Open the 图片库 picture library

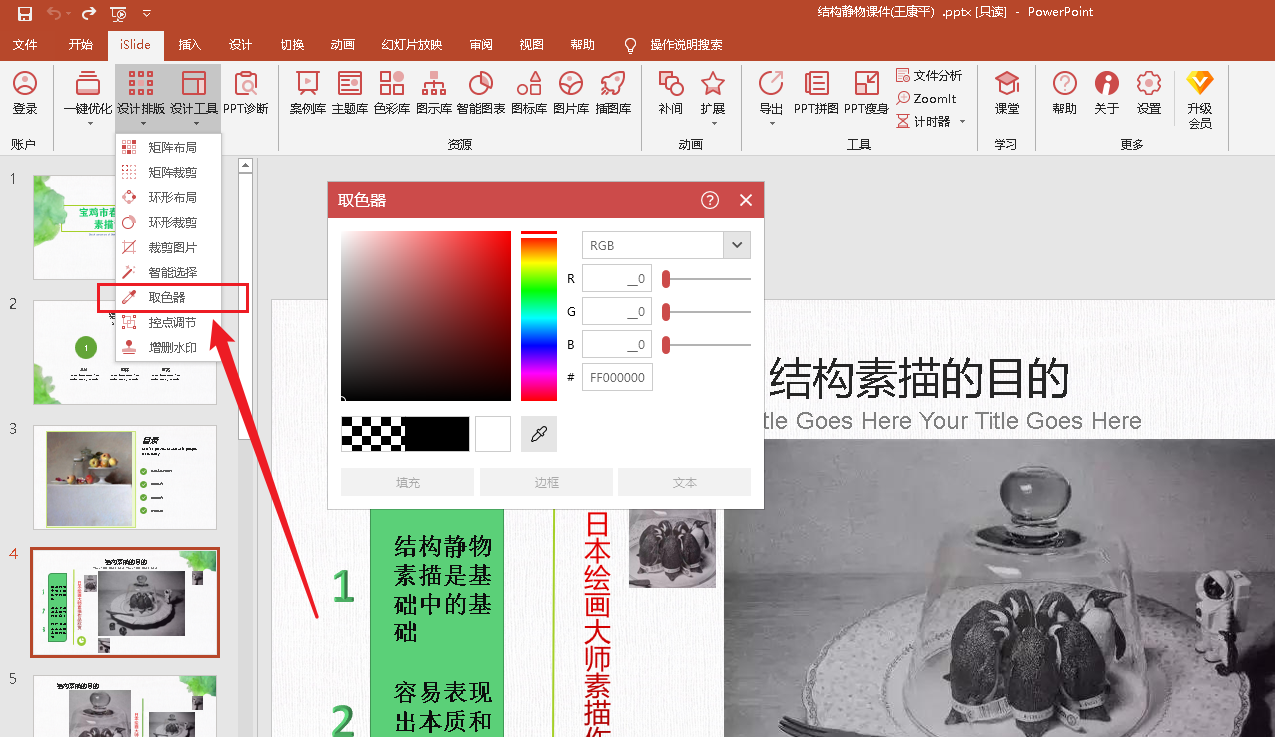571,93
